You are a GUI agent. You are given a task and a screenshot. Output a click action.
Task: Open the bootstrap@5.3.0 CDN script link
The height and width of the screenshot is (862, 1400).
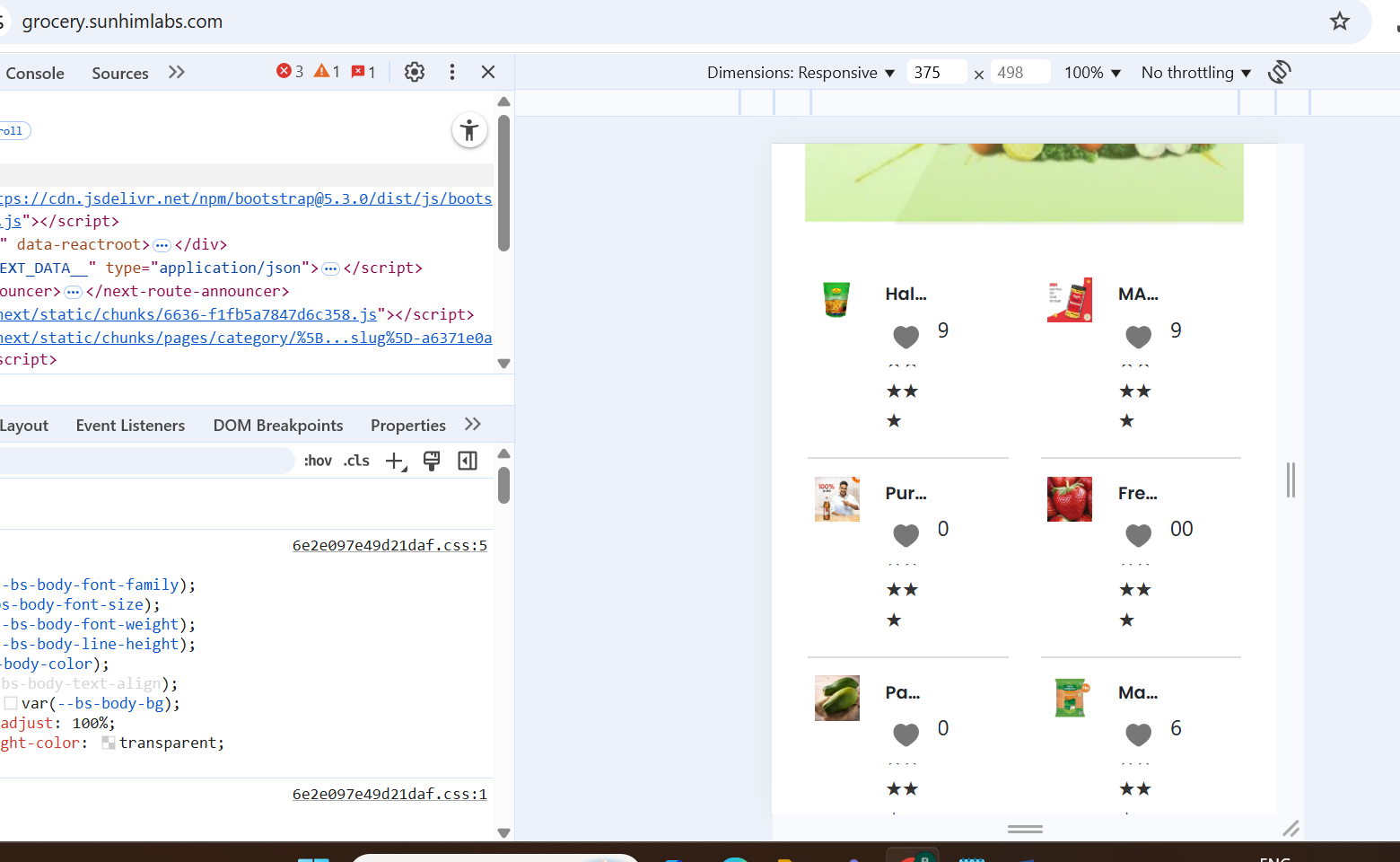pyautogui.click(x=246, y=198)
